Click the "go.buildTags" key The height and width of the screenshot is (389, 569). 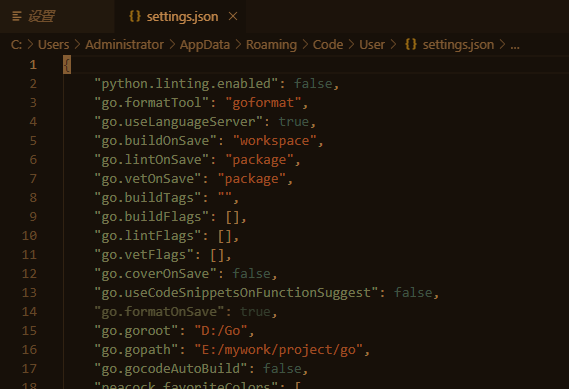click(x=147, y=198)
